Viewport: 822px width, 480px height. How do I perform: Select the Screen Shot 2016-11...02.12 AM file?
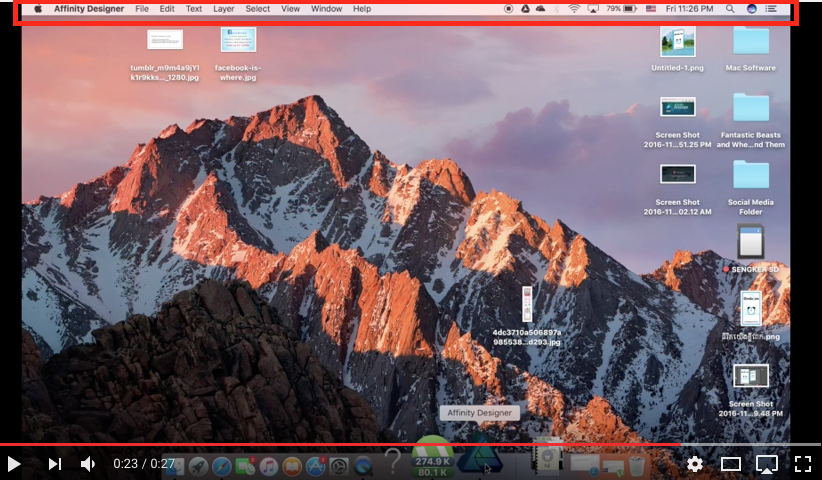(x=677, y=190)
